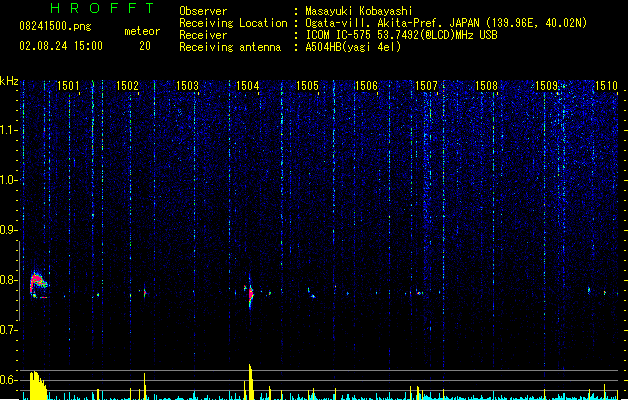Click the 'Receiving antenna' label
Viewport: 629px width, 400px height.
230,47
